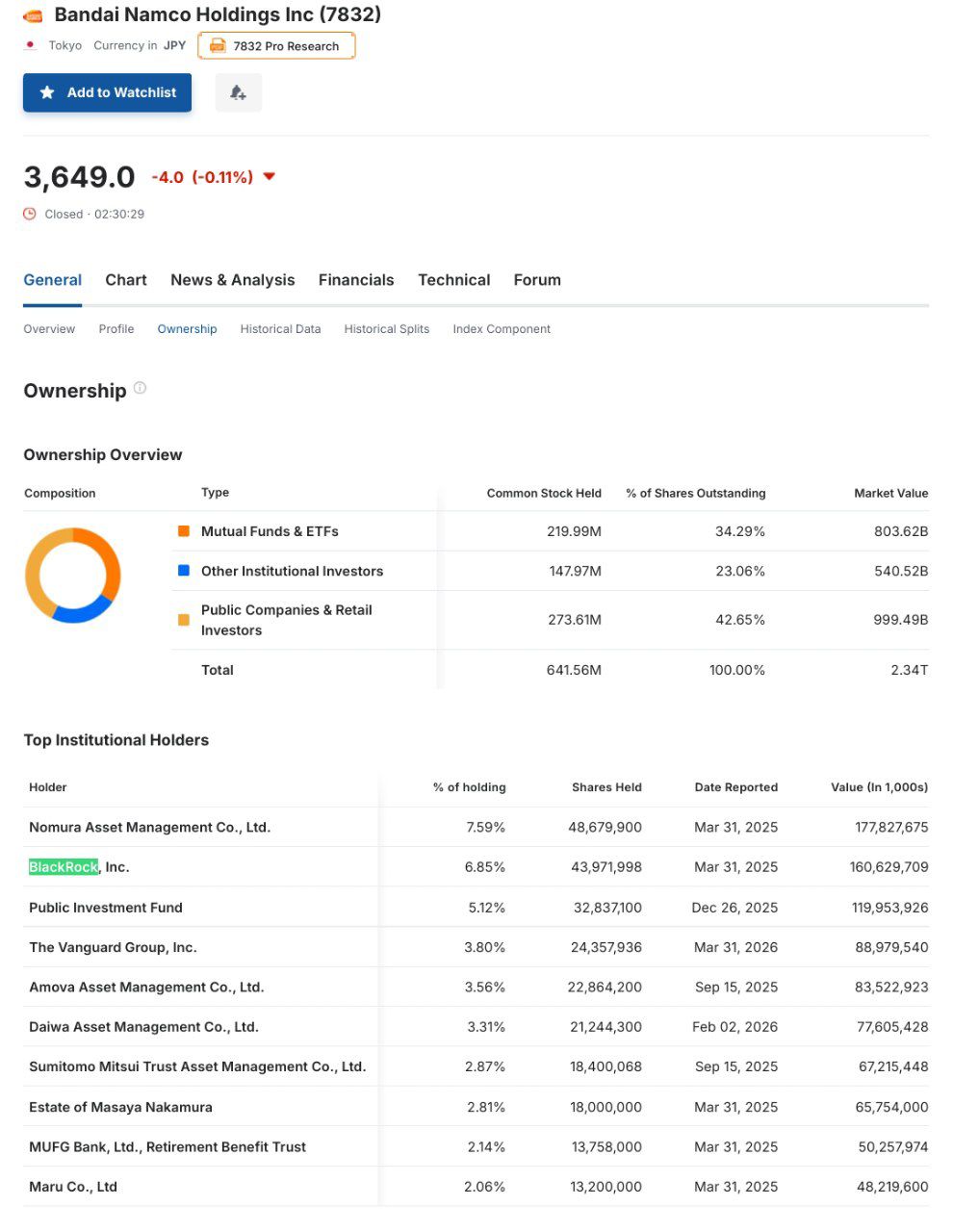Viewport: 953px width, 1232px height.
Task: Click the Ownership info circle icon
Action: coord(140,388)
